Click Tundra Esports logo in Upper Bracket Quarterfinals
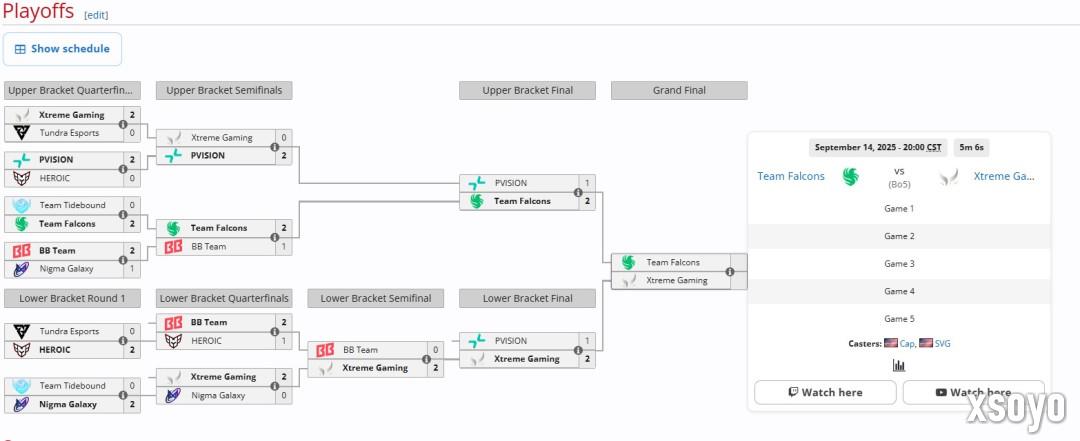Viewport: 1080px width, 441px height. tap(21, 133)
